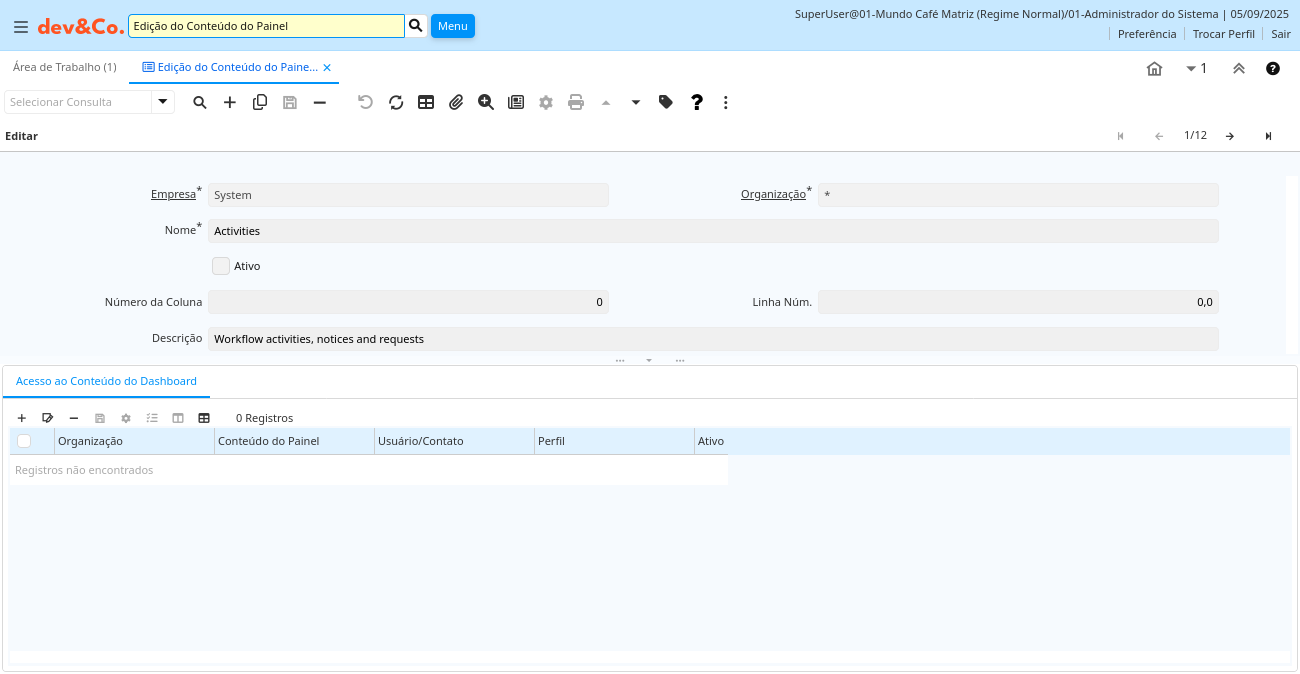The image size is (1300, 674).
Task: Switch to Área de Trabalho tab
Action: tap(65, 67)
